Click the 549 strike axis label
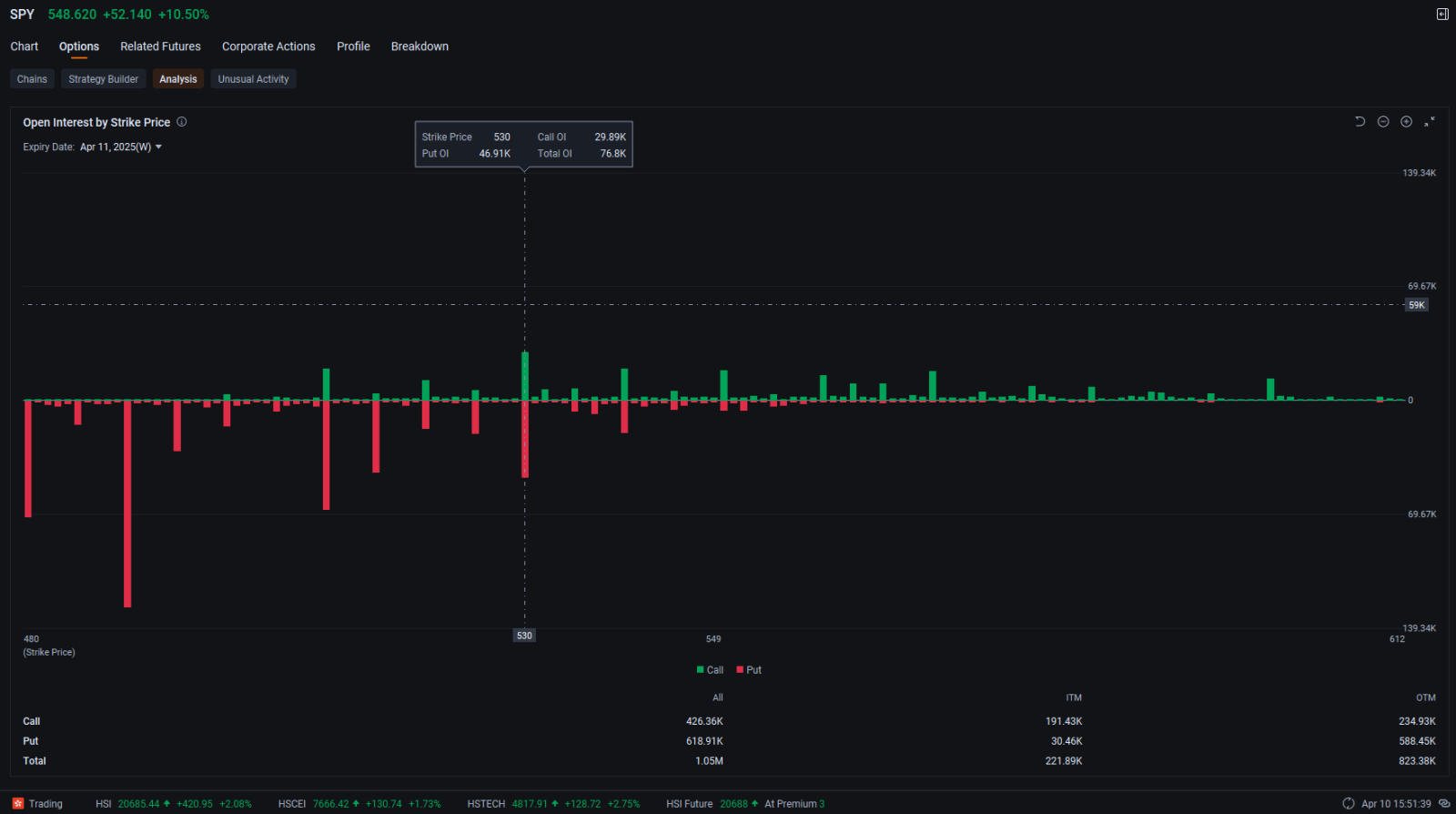The image size is (1456, 814). point(713,639)
